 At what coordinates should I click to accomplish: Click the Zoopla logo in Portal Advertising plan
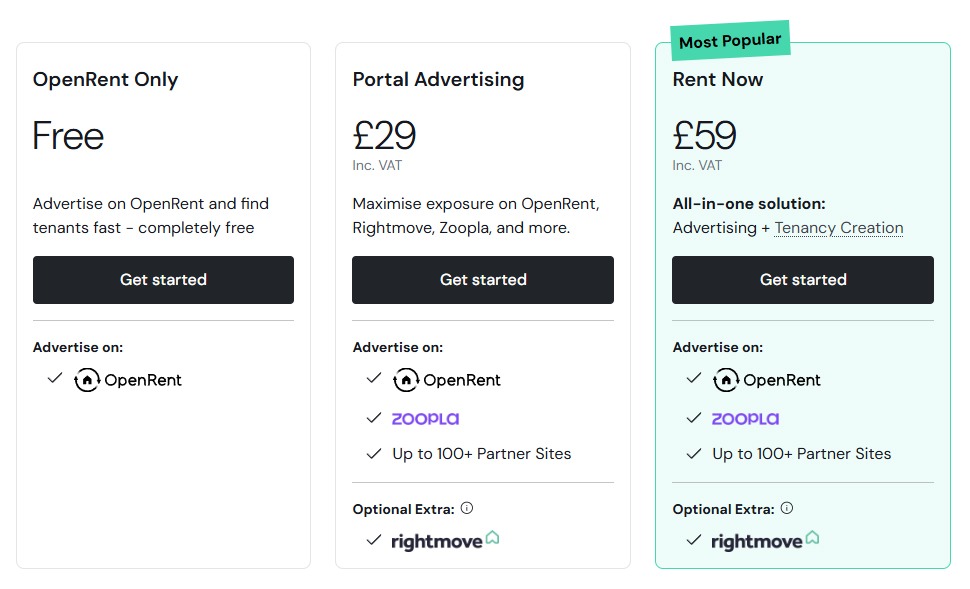pos(425,418)
